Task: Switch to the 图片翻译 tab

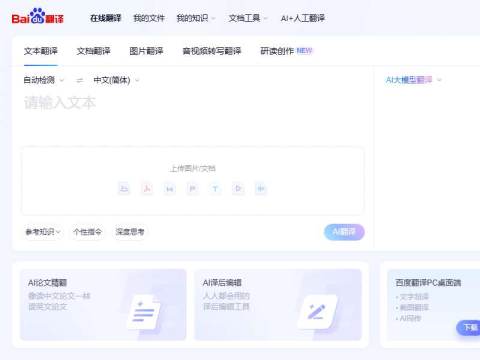Action: pos(146,51)
